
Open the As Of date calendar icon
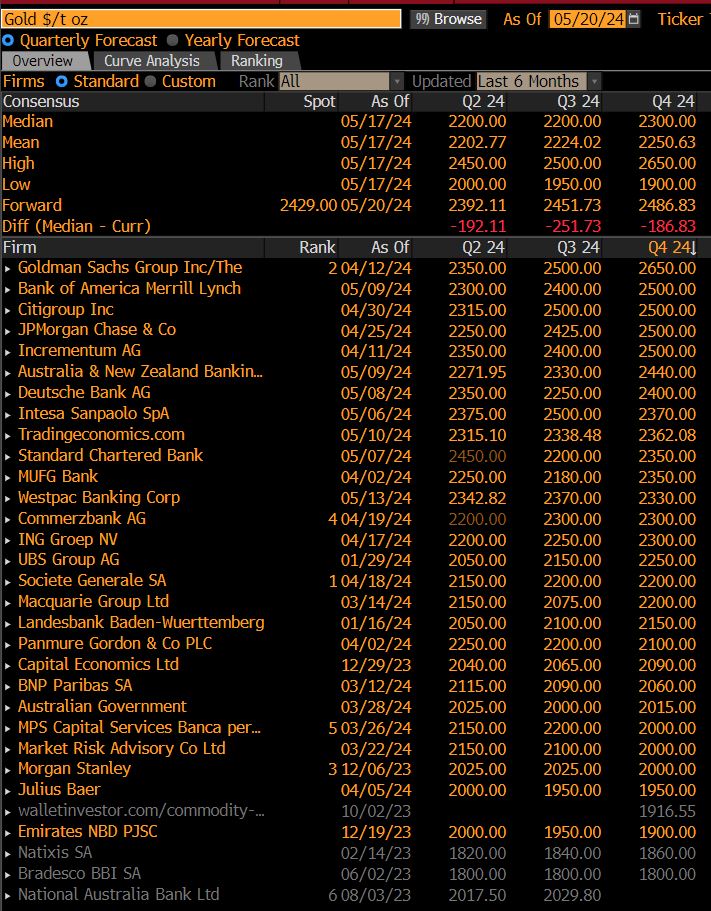[x=634, y=19]
